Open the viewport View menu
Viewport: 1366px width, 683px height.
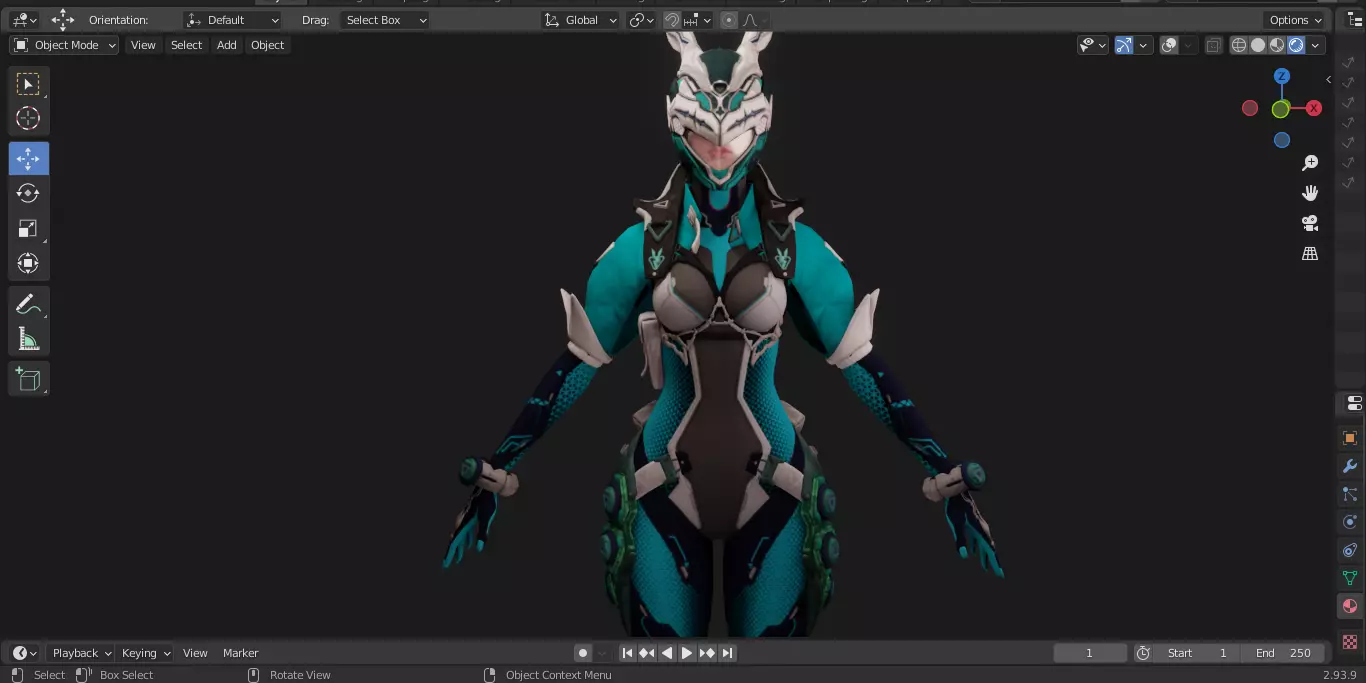pos(143,45)
